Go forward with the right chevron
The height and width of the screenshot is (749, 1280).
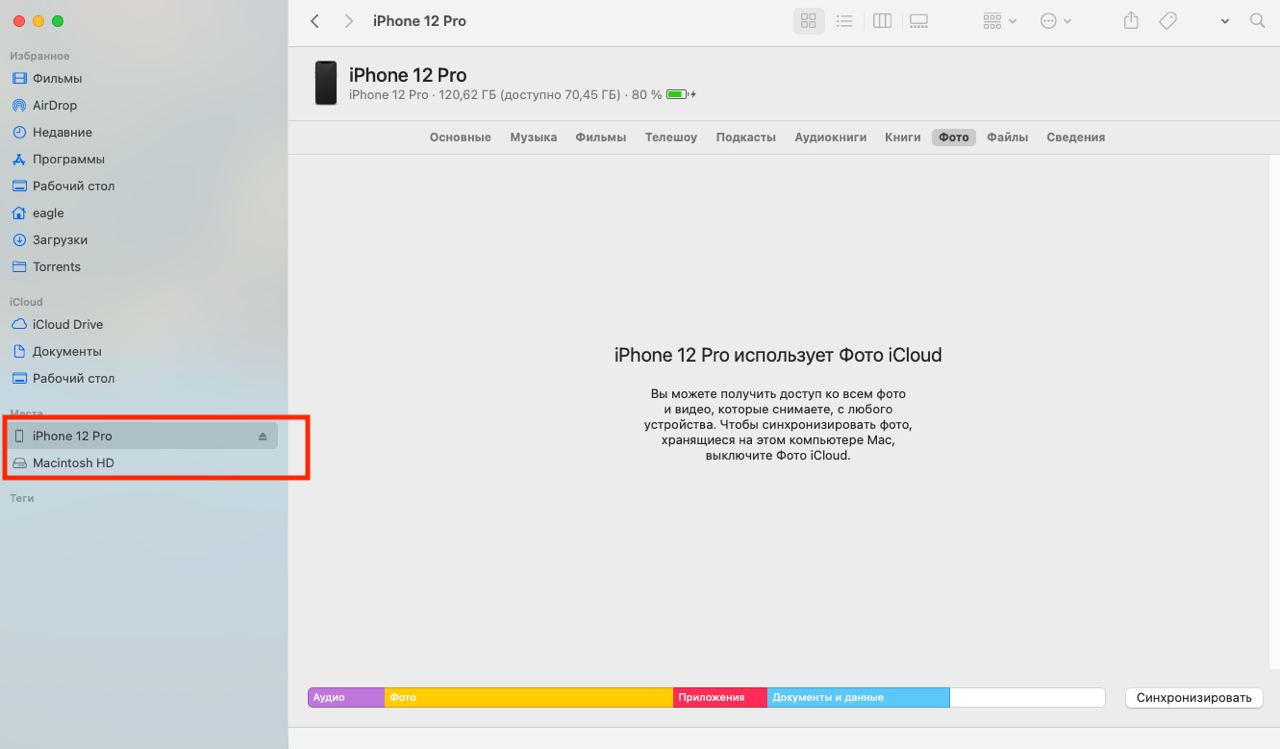point(348,21)
